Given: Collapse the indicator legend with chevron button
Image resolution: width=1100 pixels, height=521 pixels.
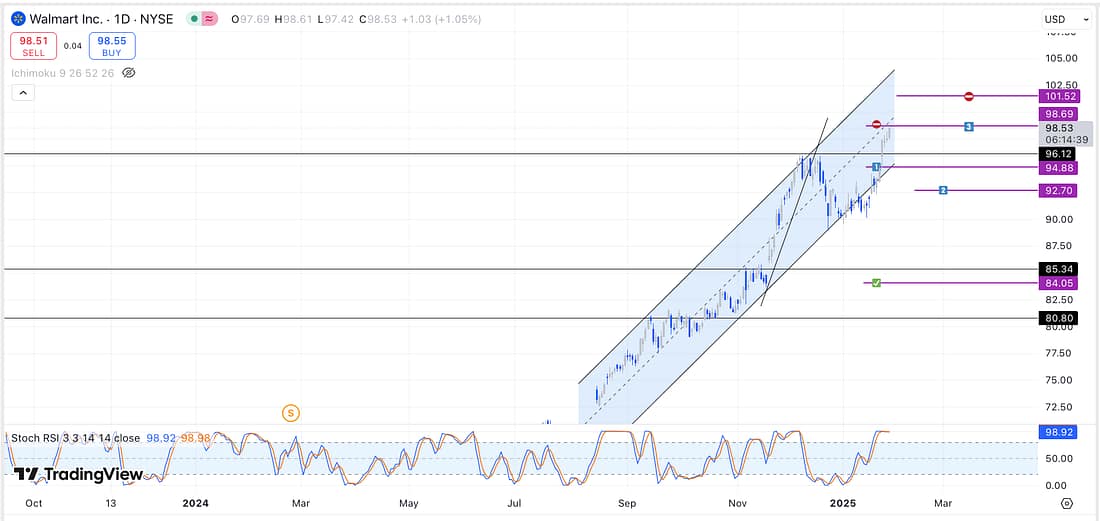Looking at the screenshot, I should click(22, 93).
